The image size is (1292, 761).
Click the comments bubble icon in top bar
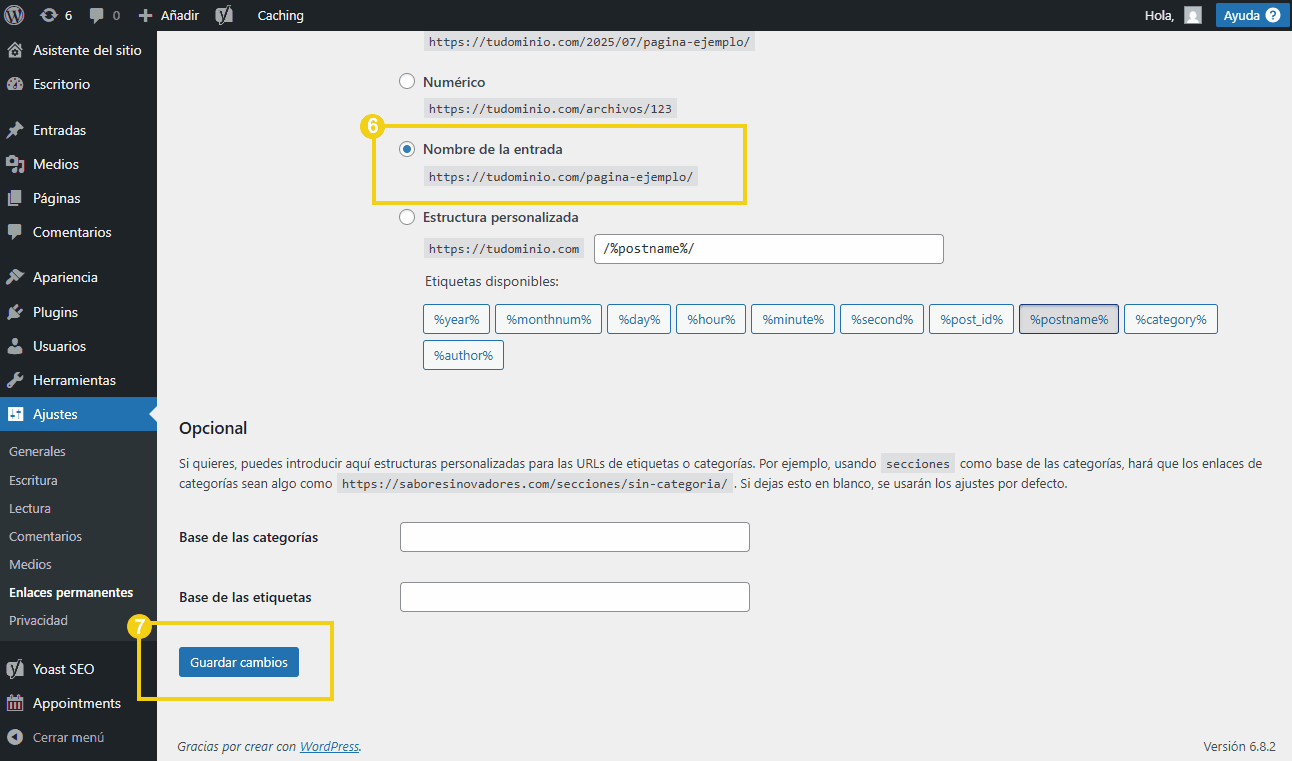(x=97, y=15)
